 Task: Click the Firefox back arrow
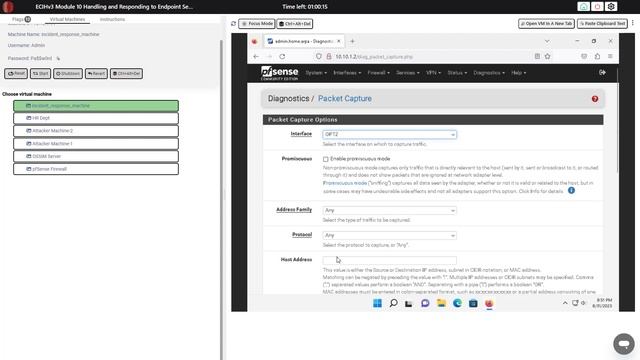256,56
